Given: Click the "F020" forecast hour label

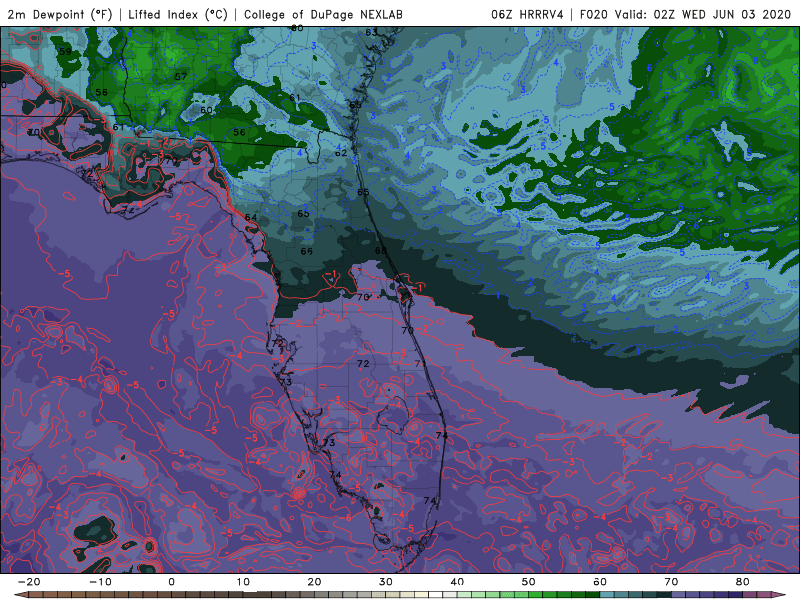Looking at the screenshot, I should tap(594, 14).
